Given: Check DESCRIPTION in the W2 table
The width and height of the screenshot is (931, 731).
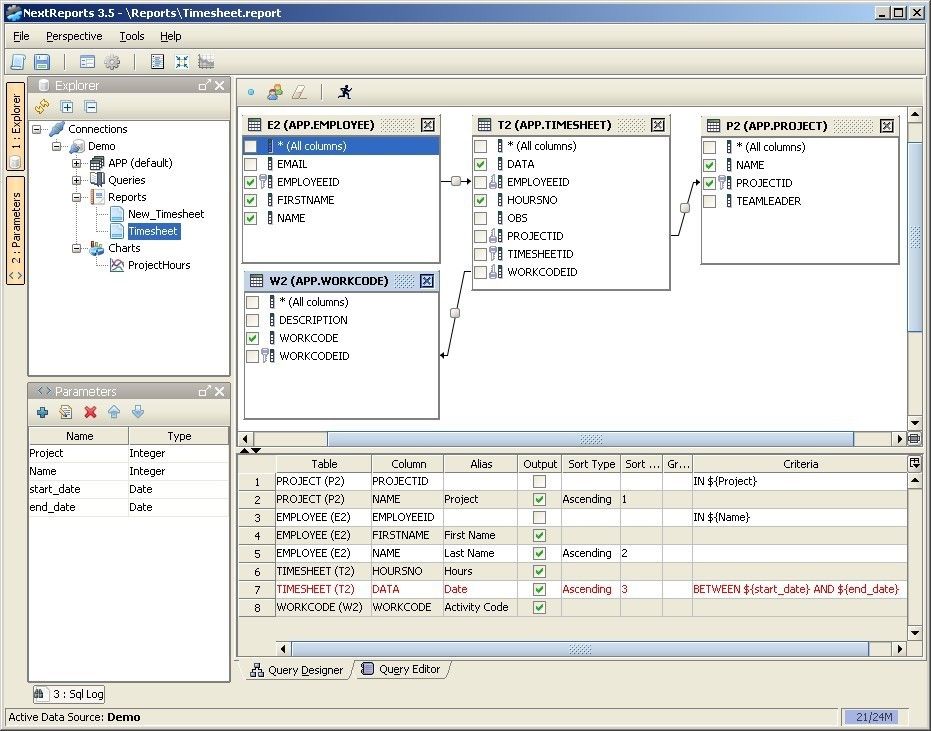Looking at the screenshot, I should click(x=252, y=320).
